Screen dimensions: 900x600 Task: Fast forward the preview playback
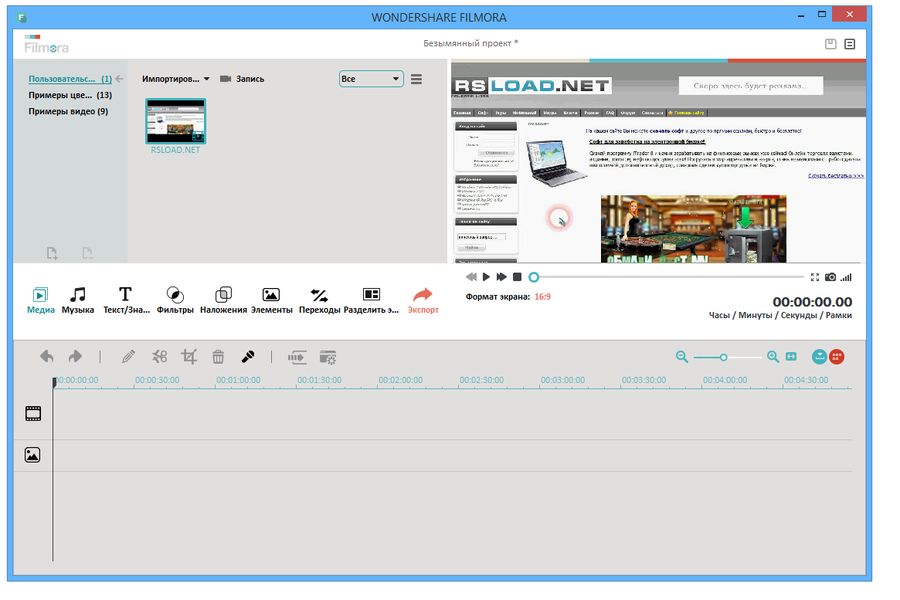502,277
